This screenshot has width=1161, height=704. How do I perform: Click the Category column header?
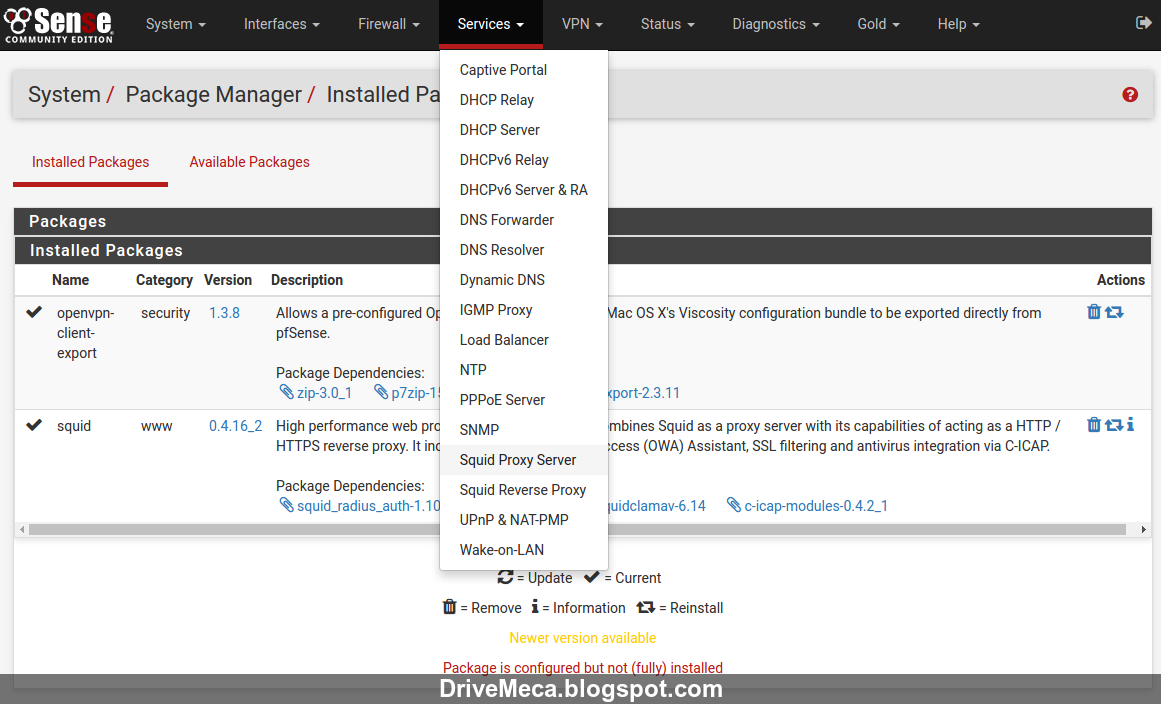pos(164,280)
